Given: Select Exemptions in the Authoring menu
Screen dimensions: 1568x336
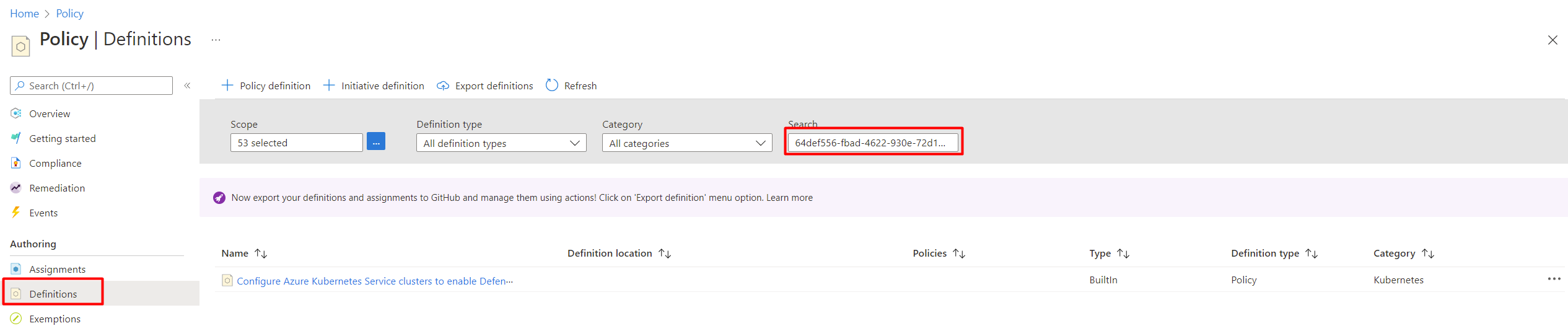Looking at the screenshot, I should click(55, 319).
